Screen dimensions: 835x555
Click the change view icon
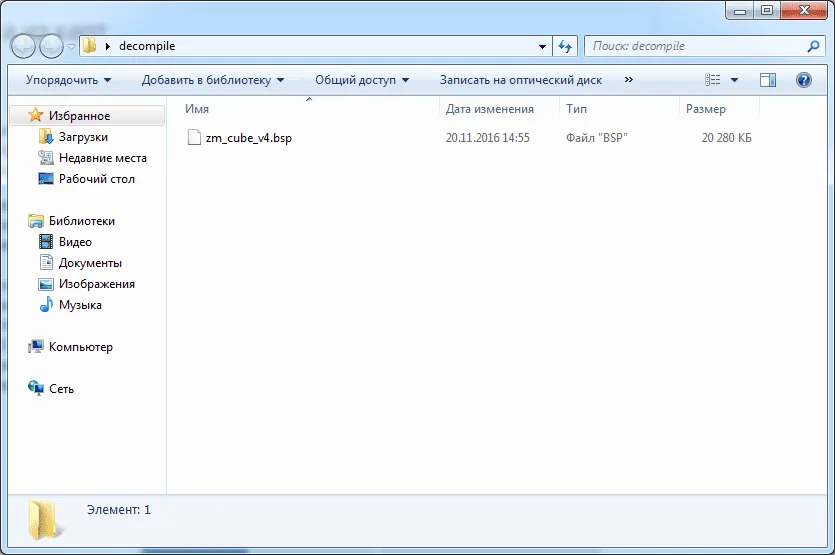[713, 80]
